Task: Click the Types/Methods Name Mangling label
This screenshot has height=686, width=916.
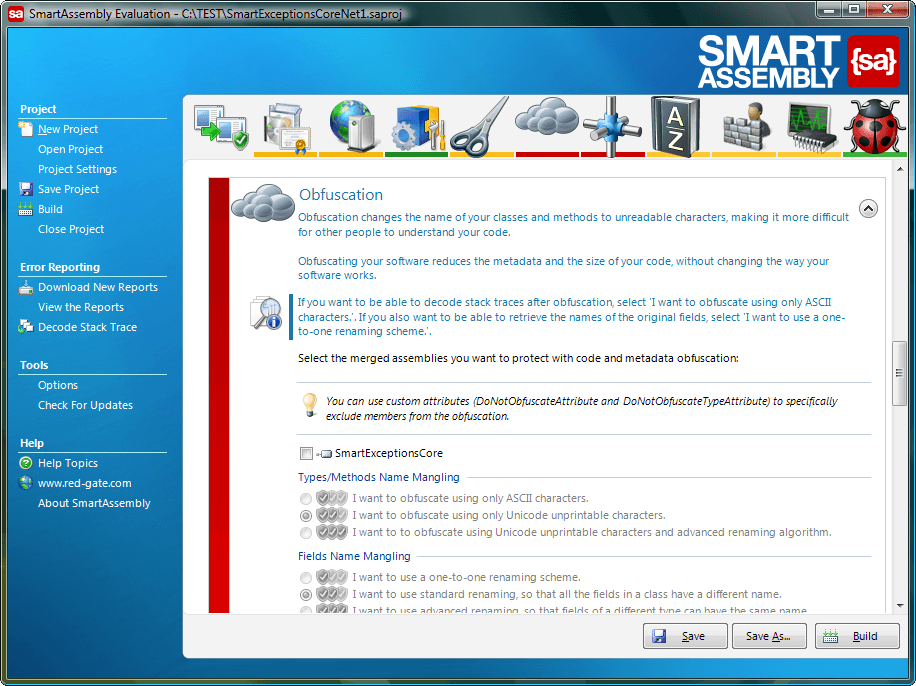Action: tap(379, 477)
